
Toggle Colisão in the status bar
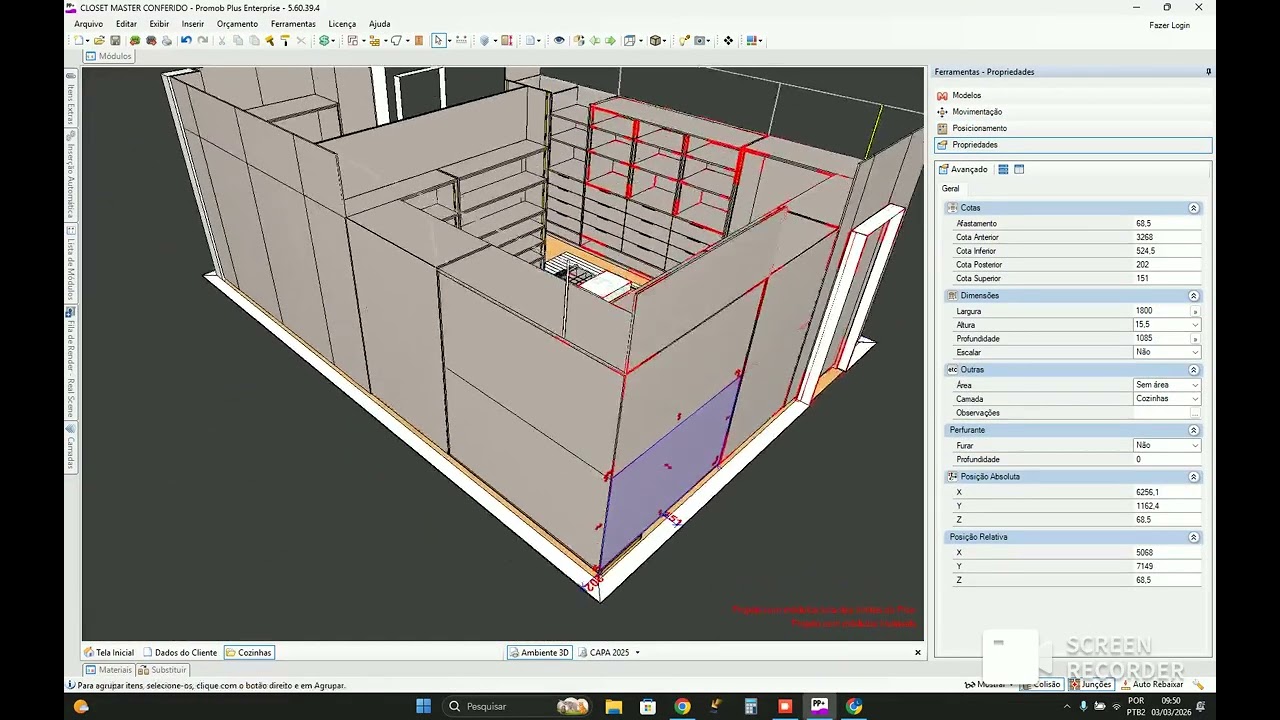[1040, 685]
